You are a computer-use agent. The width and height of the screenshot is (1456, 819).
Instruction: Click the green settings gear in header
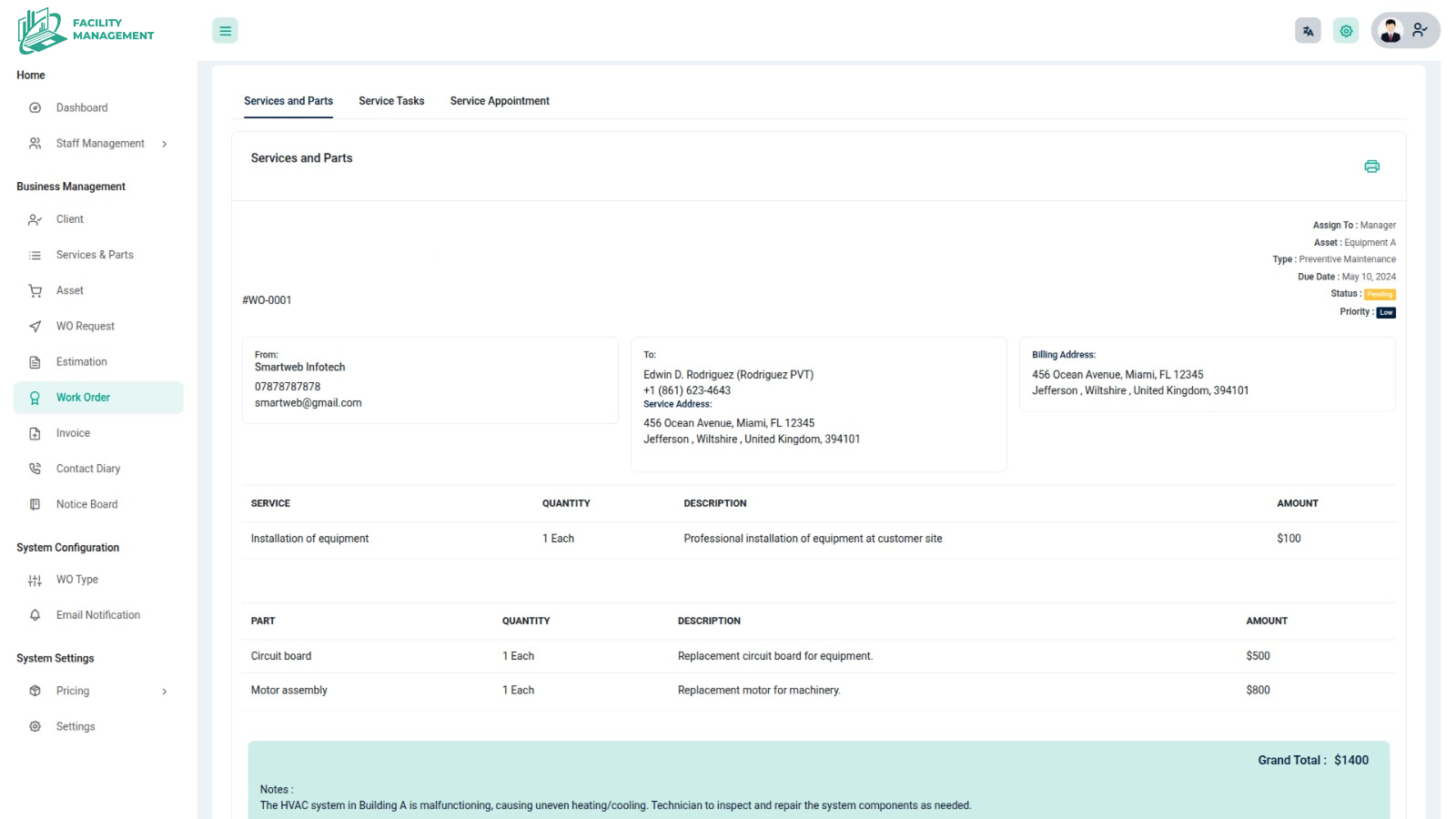pos(1346,31)
